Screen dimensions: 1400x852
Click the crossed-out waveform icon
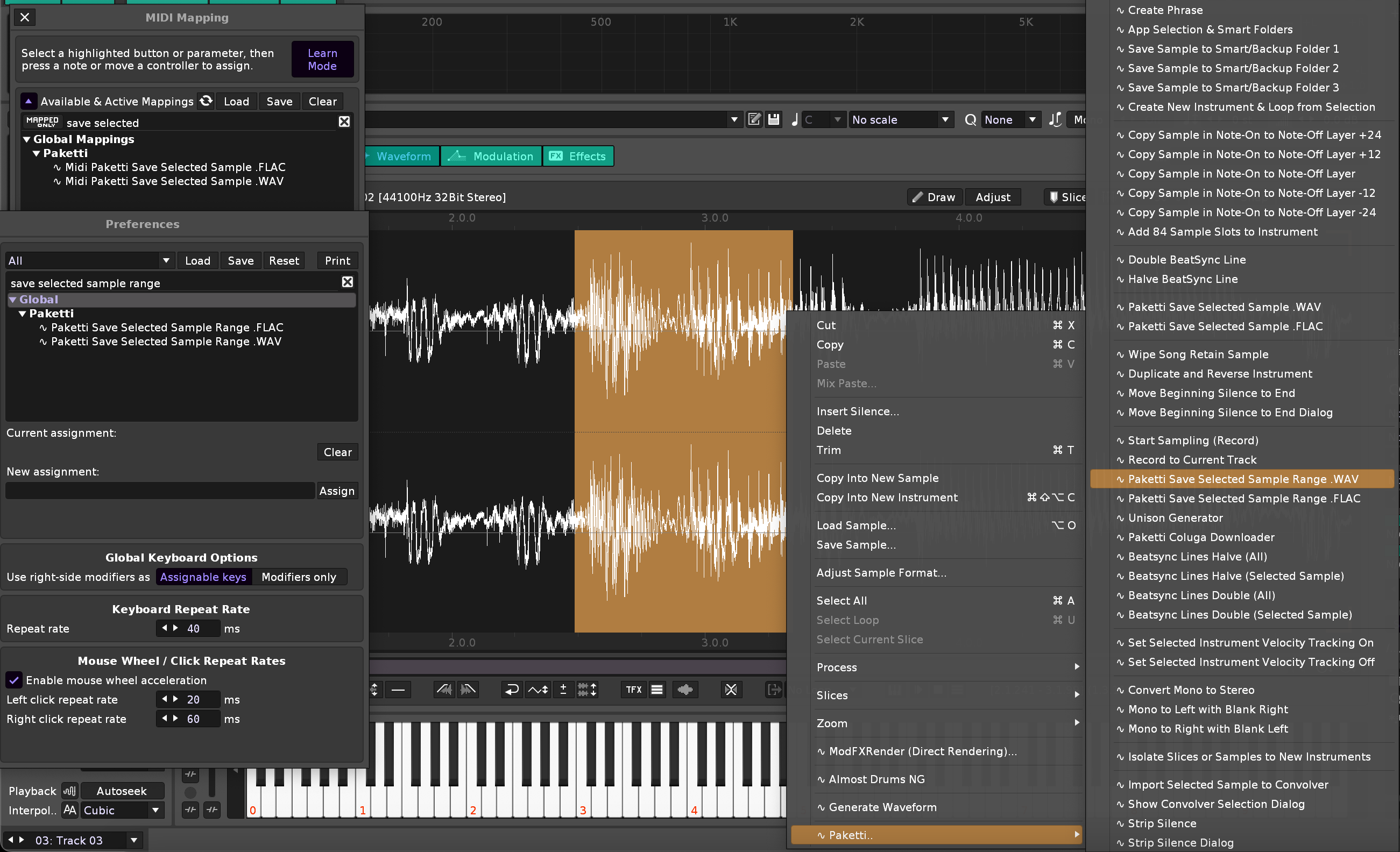coord(731,690)
